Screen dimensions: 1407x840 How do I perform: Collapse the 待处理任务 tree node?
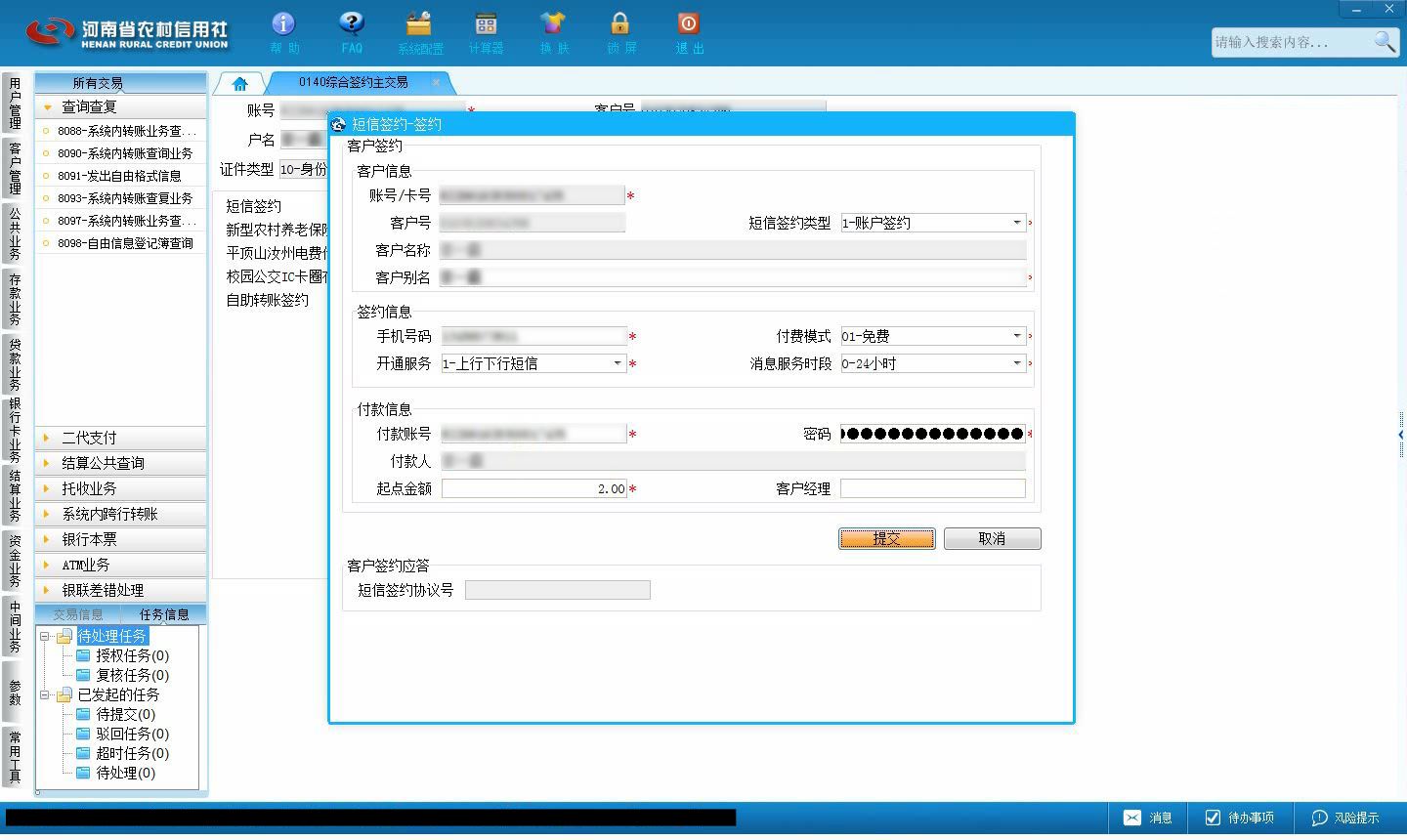(44, 636)
